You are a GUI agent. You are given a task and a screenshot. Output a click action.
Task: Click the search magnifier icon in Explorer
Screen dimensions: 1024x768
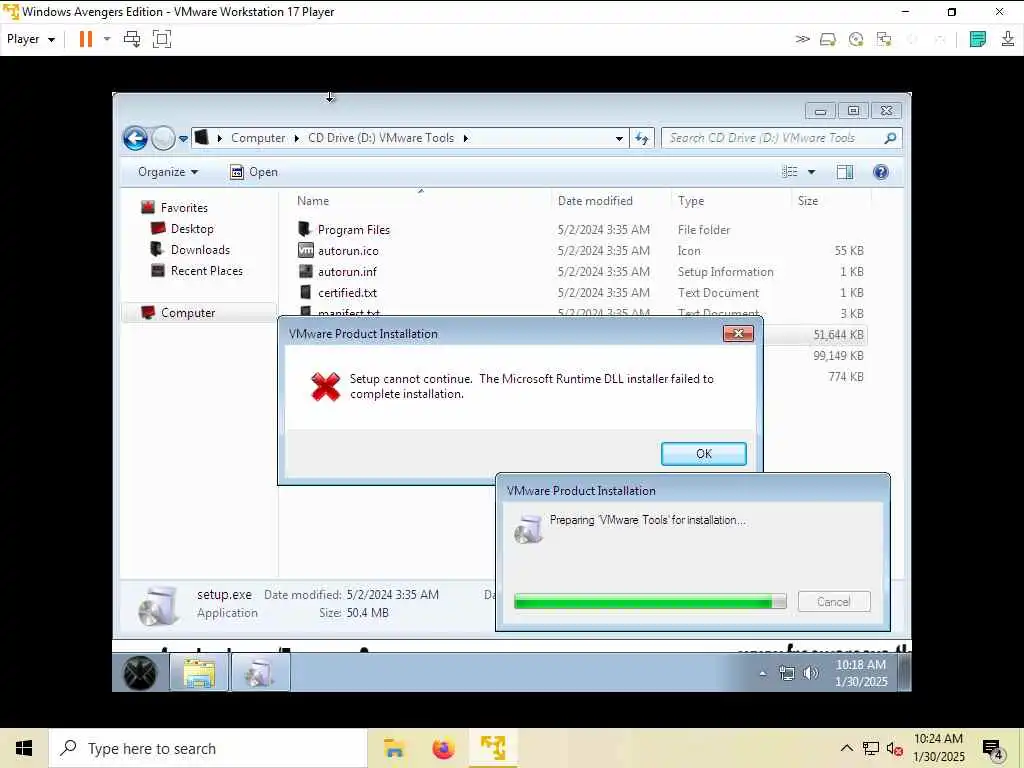tap(890, 138)
